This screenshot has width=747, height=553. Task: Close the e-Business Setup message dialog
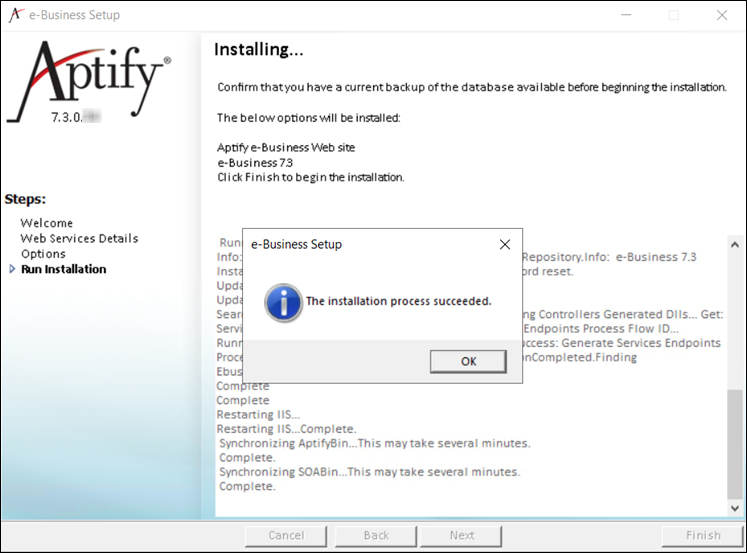(x=505, y=244)
